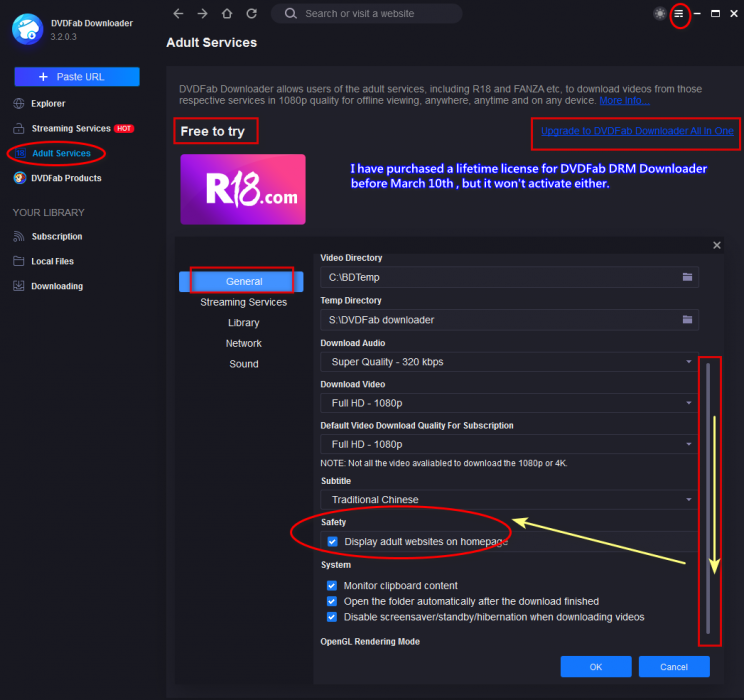The height and width of the screenshot is (700, 744).
Task: Uncheck Display adult websites on homepage
Action: [333, 542]
